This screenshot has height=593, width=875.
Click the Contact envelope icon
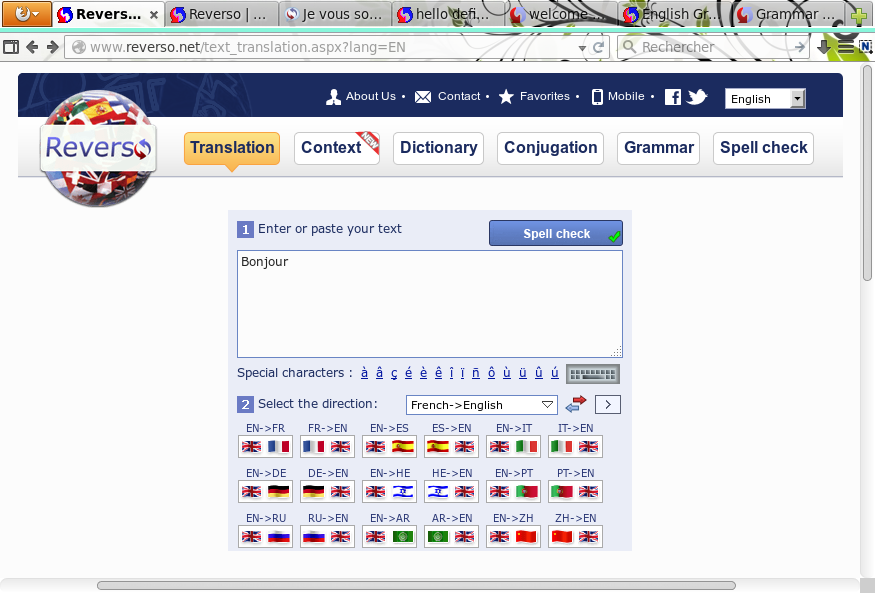pyautogui.click(x=423, y=97)
